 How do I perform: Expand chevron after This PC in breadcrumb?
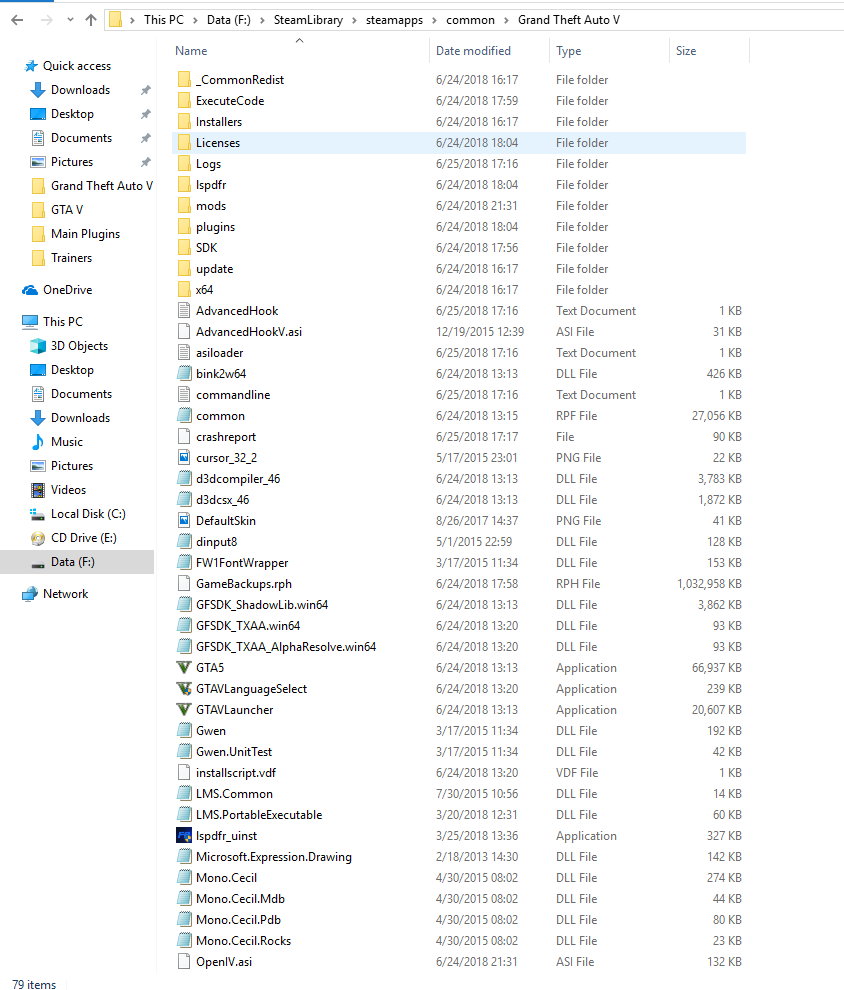point(195,20)
